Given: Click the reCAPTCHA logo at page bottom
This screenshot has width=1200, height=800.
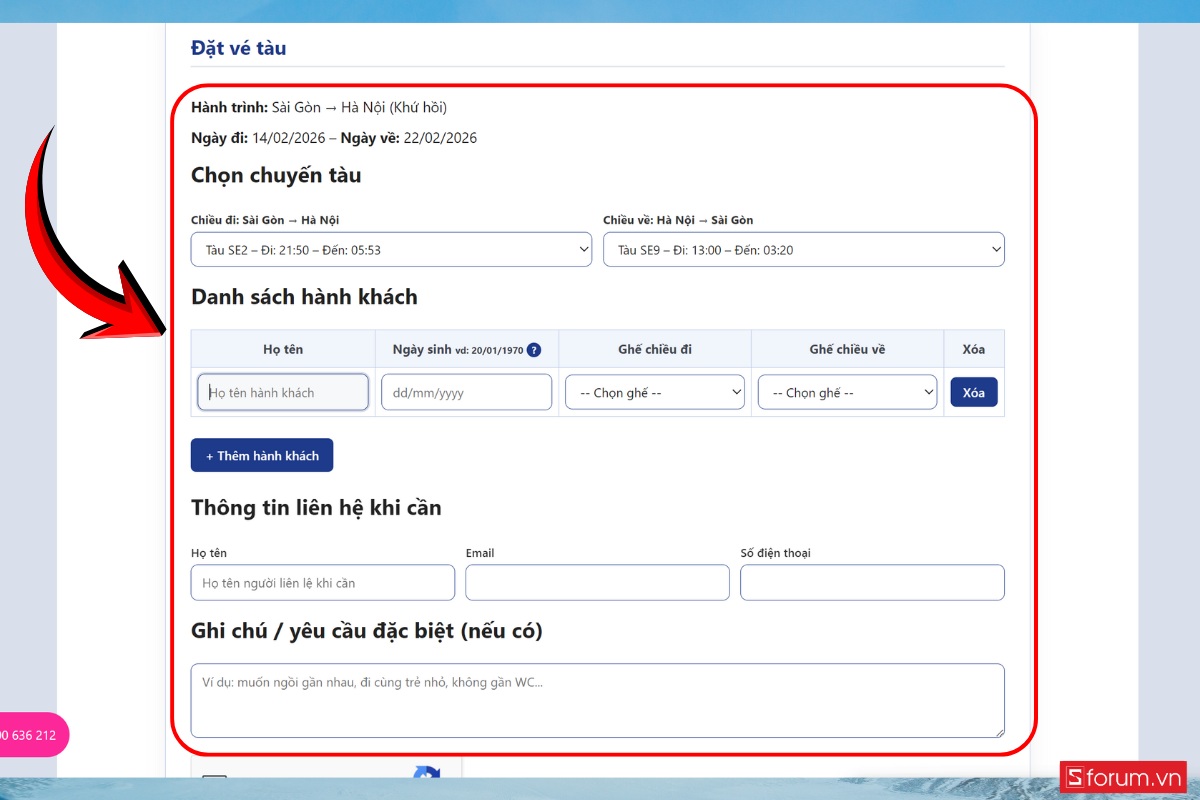Looking at the screenshot, I should click(x=426, y=774).
